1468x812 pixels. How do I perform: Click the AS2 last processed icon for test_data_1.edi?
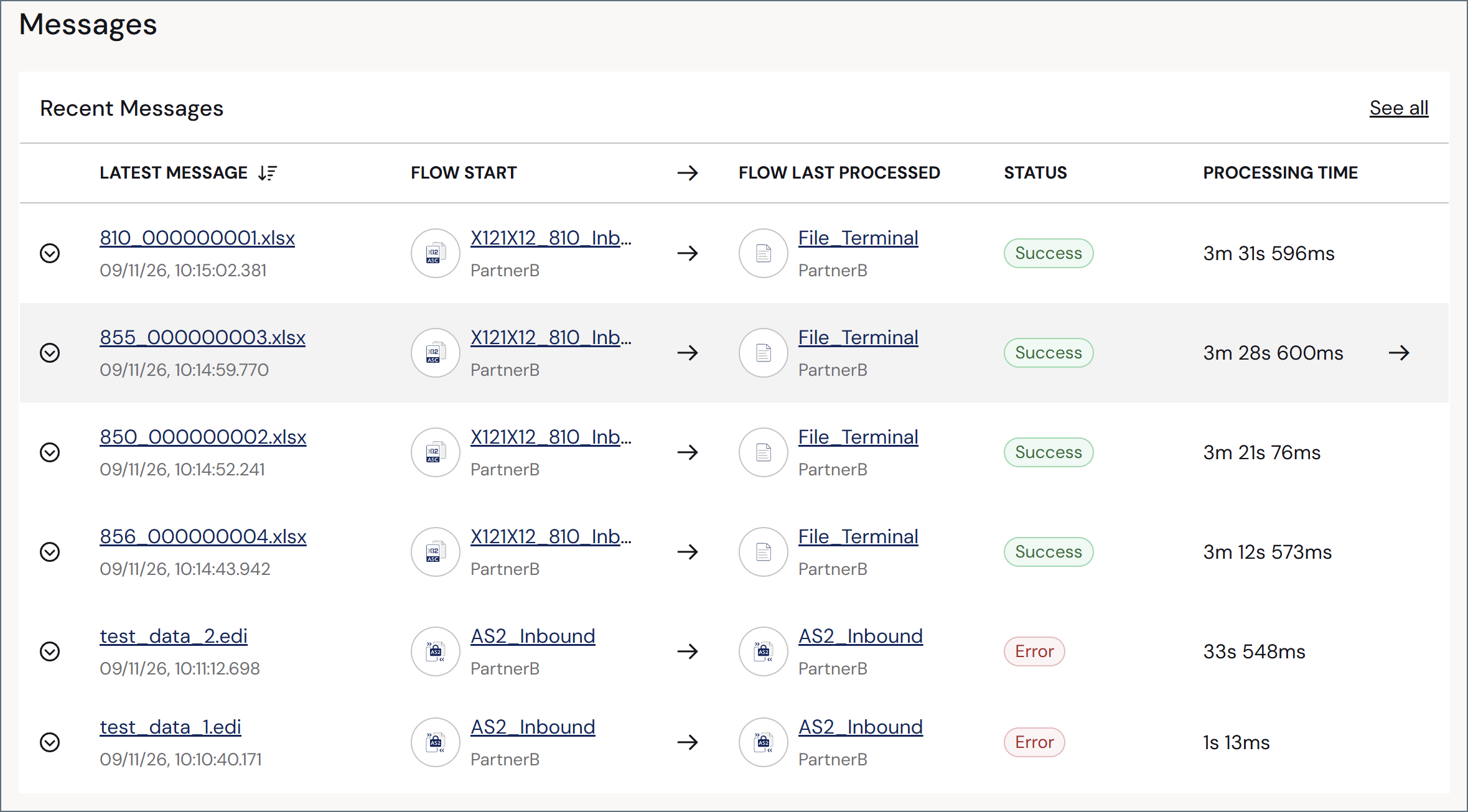tap(763, 742)
